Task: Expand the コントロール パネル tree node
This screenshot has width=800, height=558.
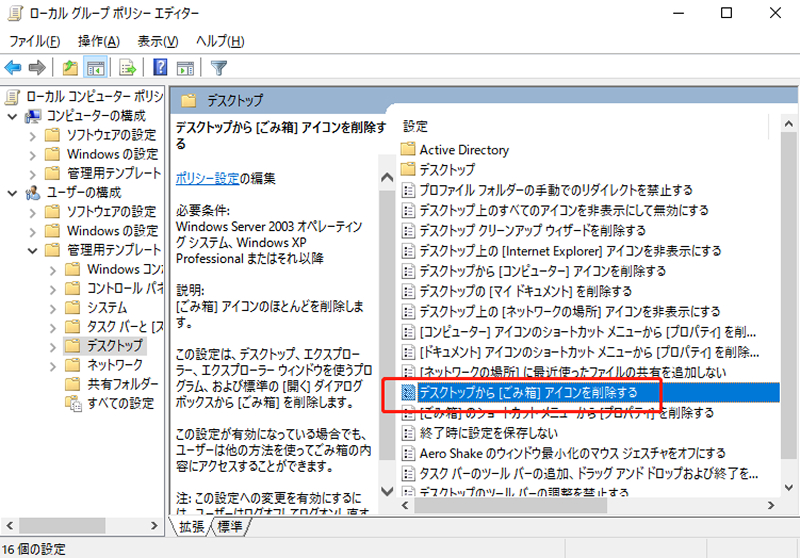Action: [53, 289]
